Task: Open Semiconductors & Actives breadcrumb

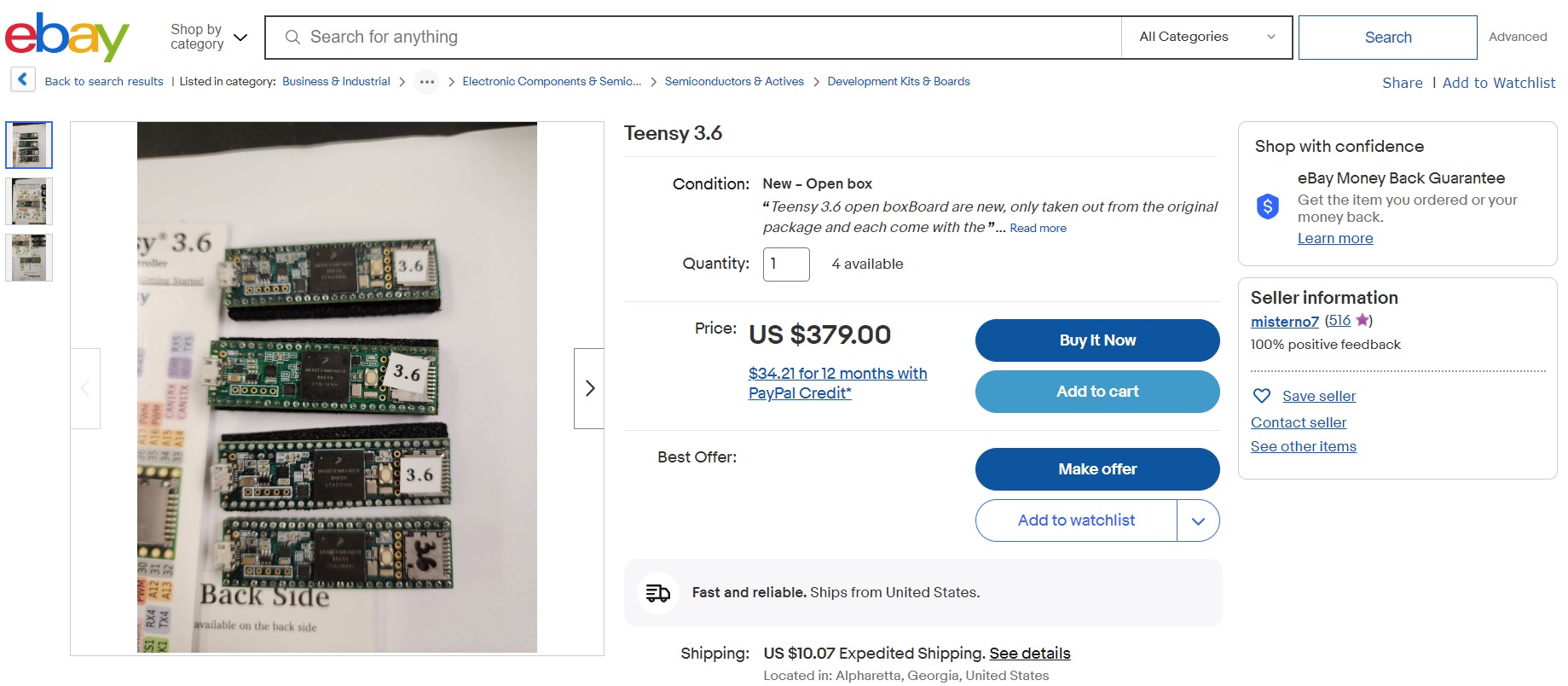Action: coord(734,82)
